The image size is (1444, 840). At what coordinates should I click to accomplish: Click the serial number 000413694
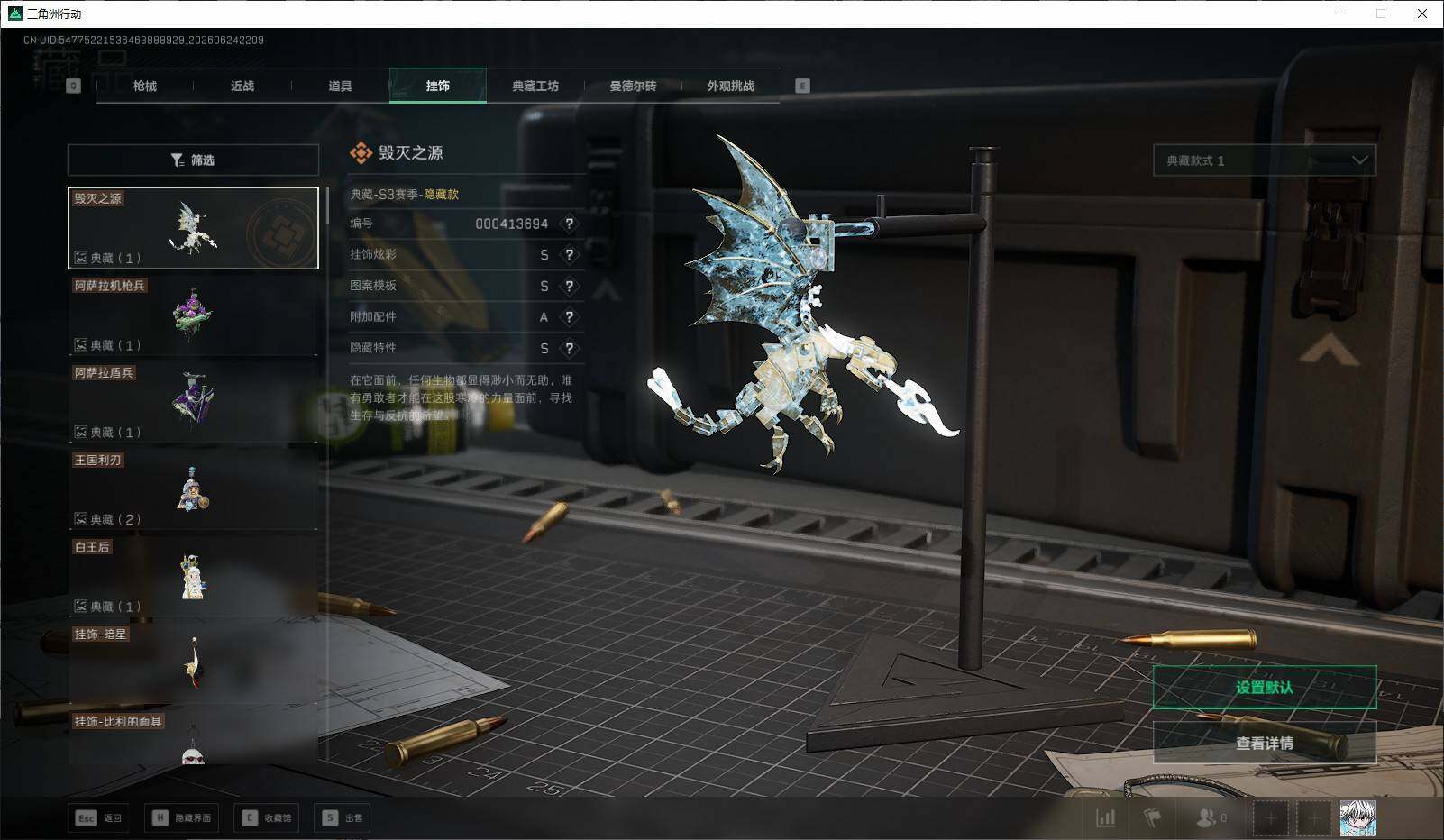click(512, 224)
